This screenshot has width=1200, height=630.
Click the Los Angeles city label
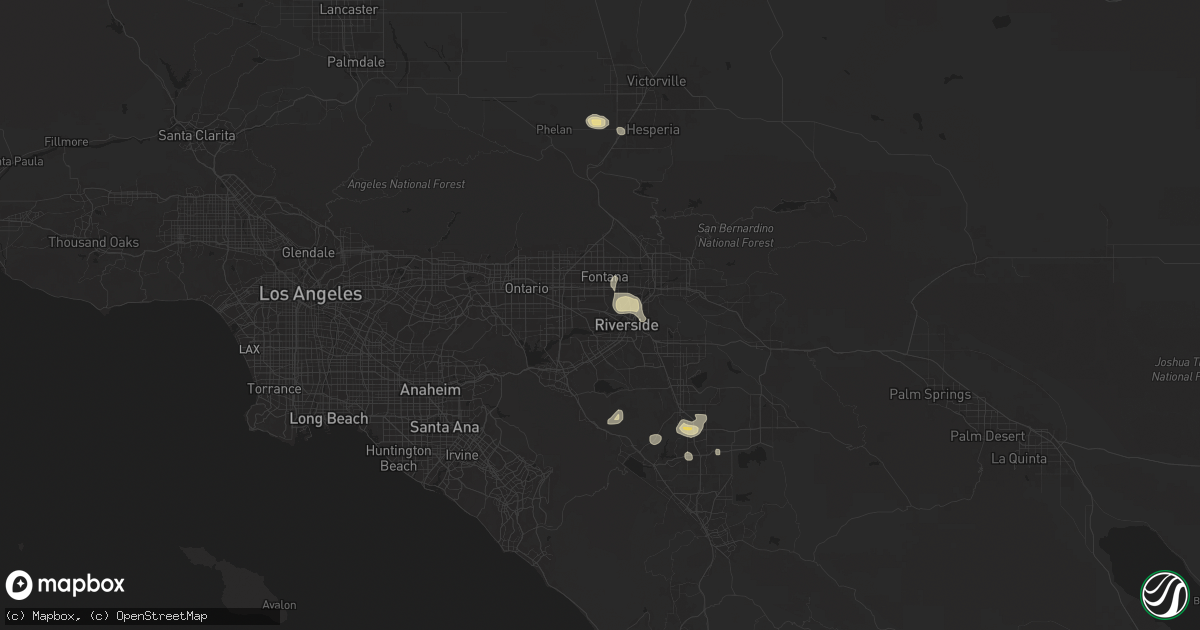[x=310, y=294]
